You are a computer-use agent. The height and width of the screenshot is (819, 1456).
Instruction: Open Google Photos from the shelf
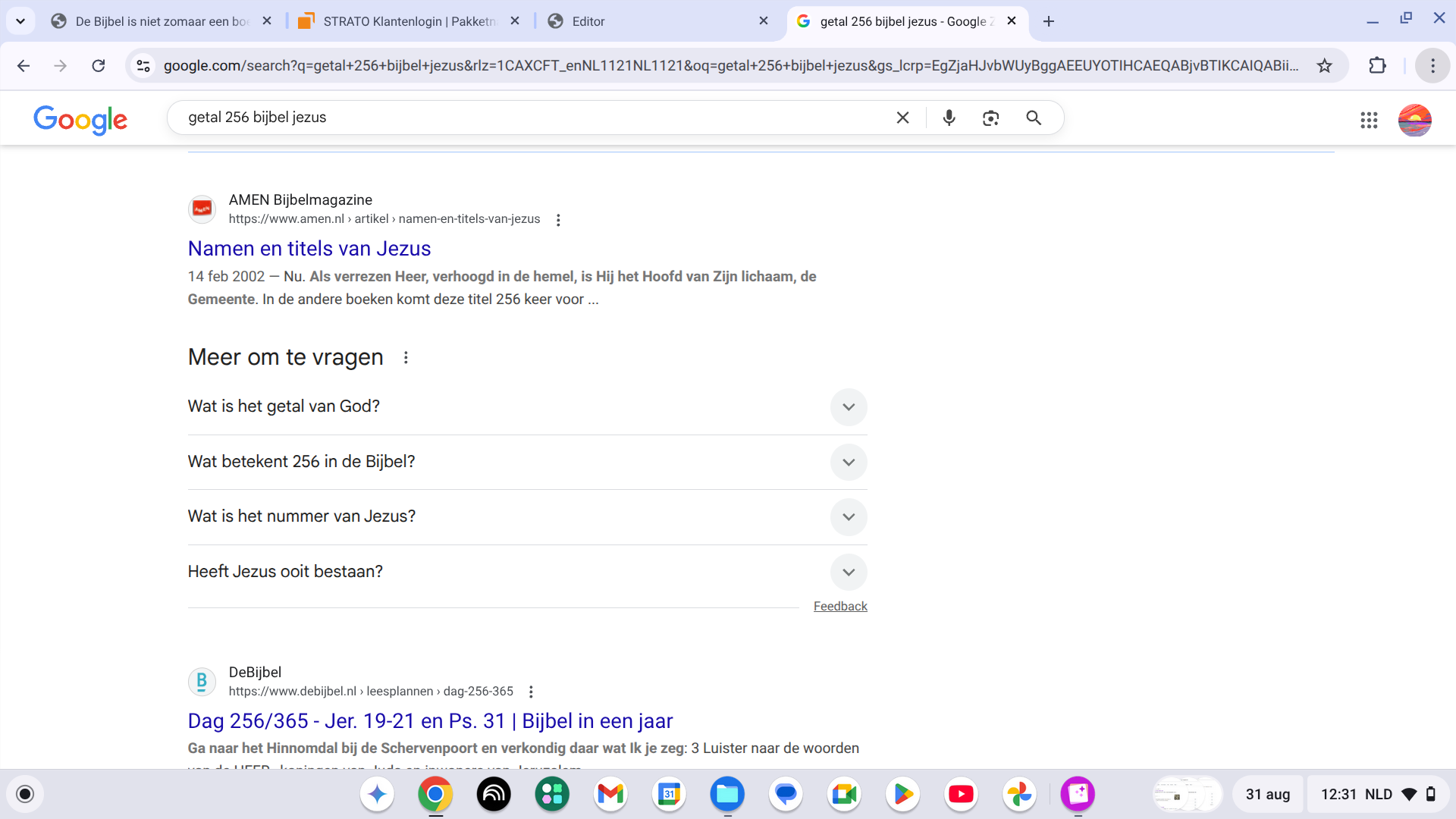coord(1019,794)
